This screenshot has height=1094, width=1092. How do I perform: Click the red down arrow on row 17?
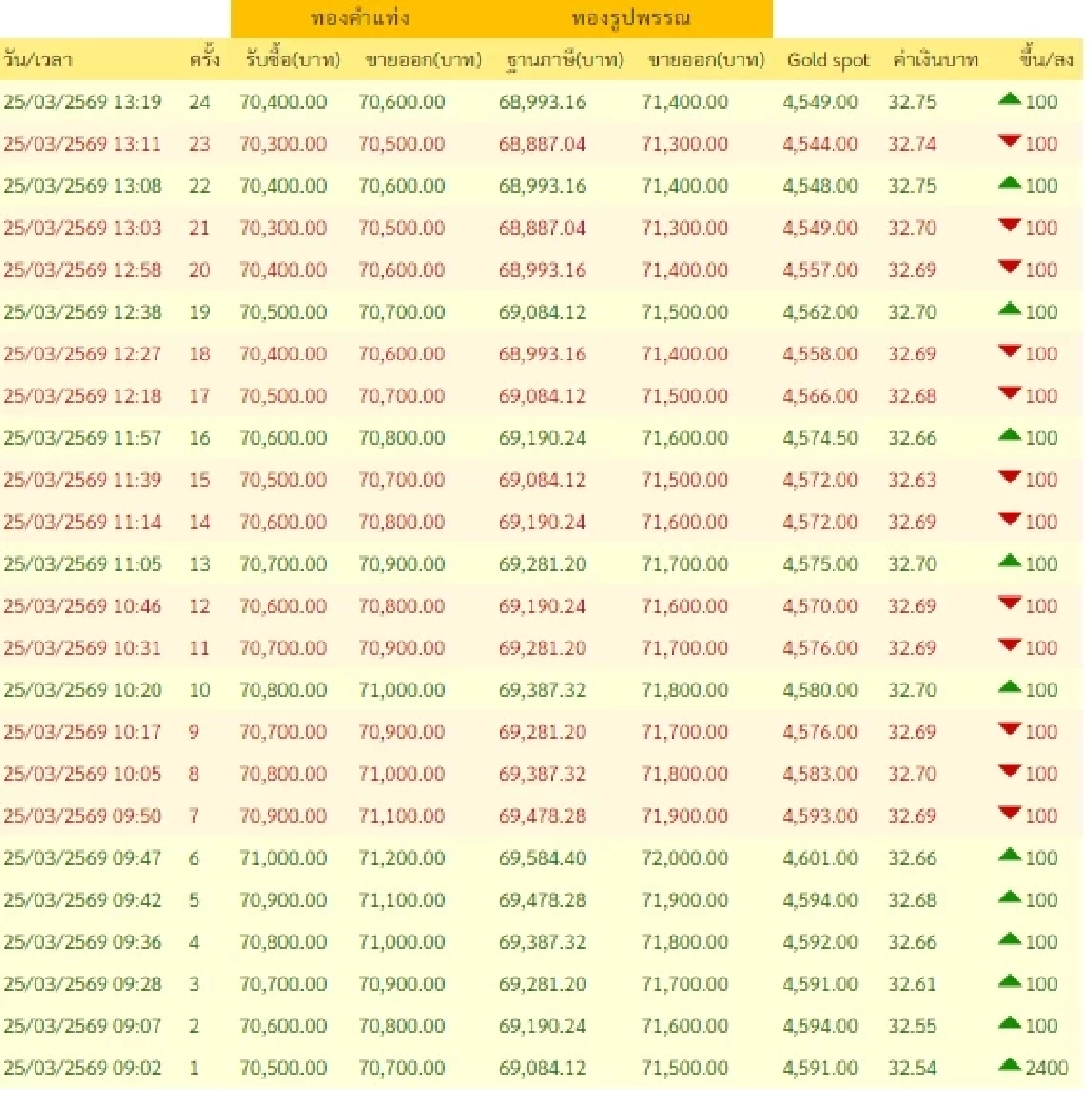coord(1008,393)
